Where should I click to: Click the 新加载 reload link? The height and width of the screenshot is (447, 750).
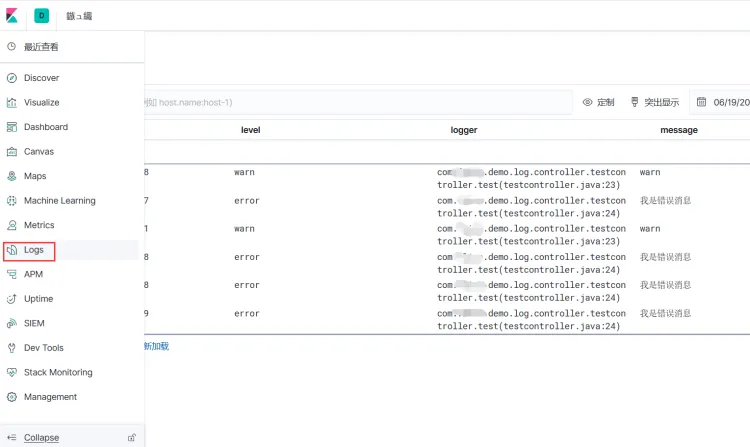tap(156, 346)
